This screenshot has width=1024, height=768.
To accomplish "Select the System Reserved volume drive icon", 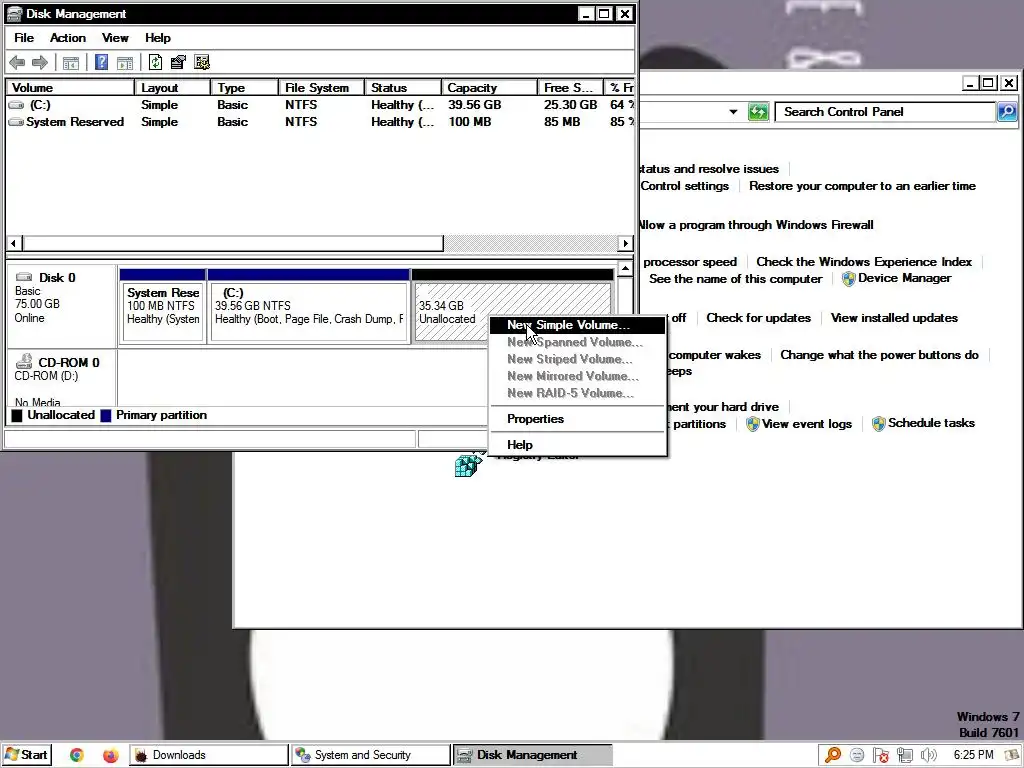I will [16, 121].
